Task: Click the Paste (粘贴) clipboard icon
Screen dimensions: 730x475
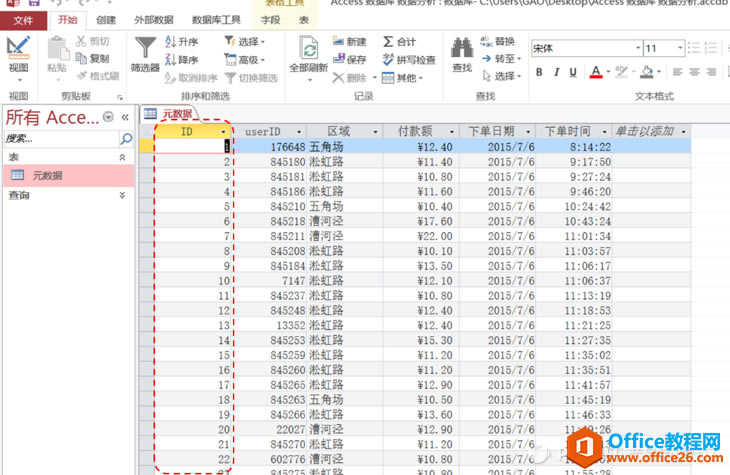Action: [58, 48]
